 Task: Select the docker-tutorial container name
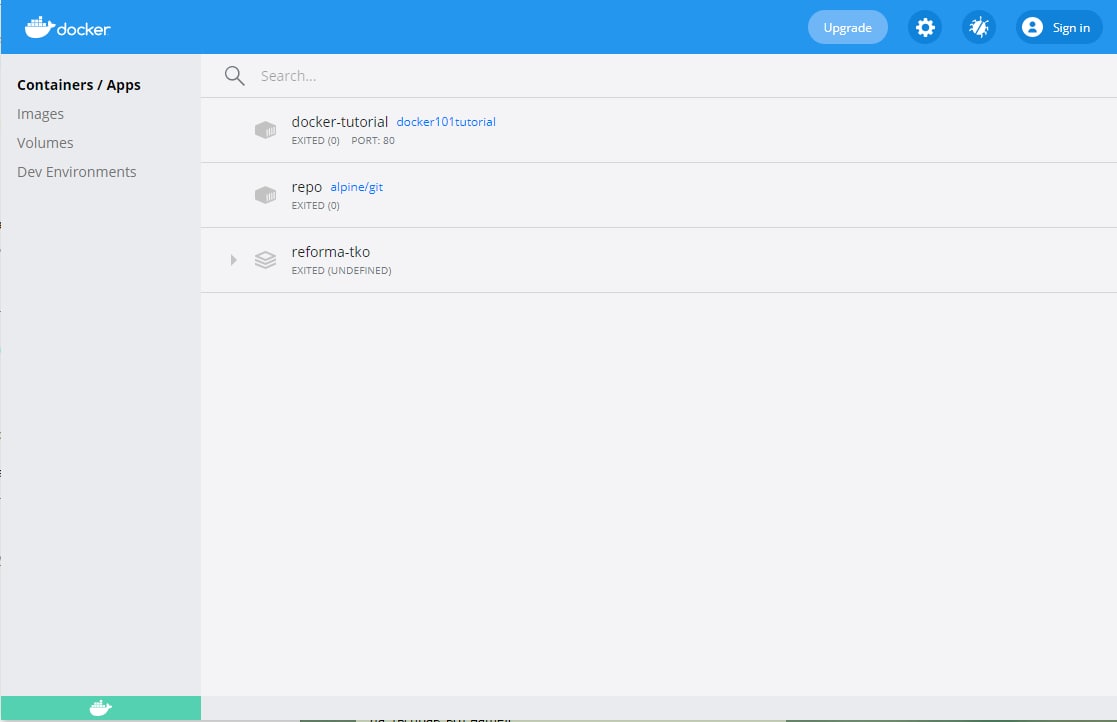coord(340,122)
